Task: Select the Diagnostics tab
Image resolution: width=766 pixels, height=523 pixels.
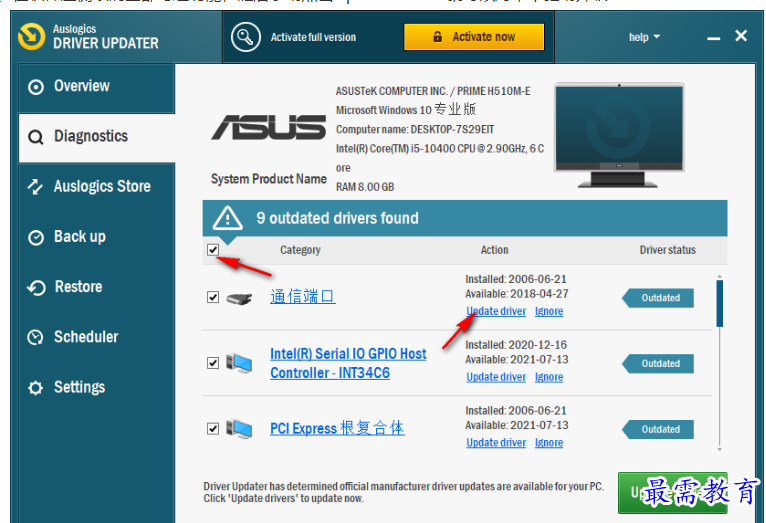Action: [97, 137]
